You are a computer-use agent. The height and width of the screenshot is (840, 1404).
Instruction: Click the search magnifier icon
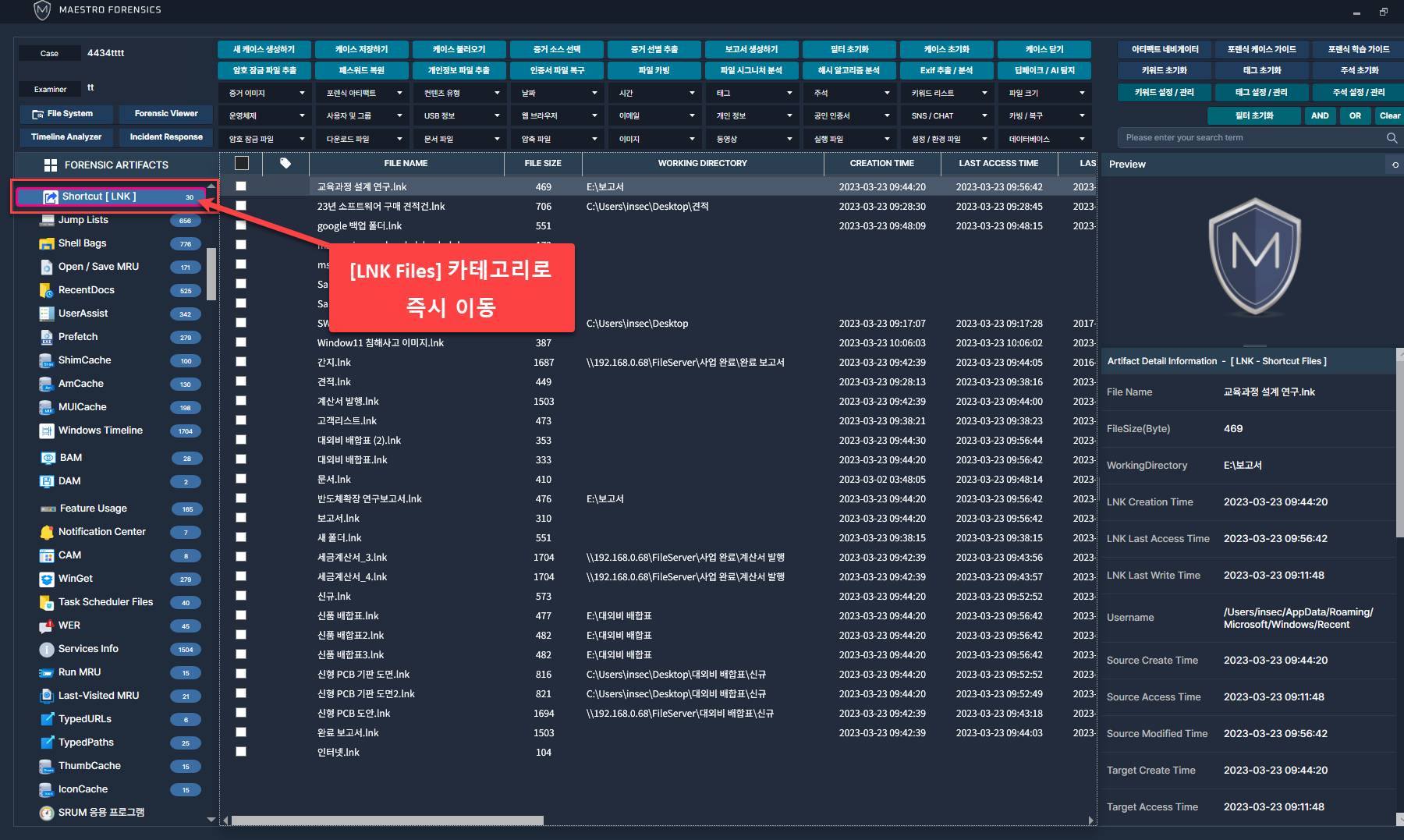coord(1392,138)
